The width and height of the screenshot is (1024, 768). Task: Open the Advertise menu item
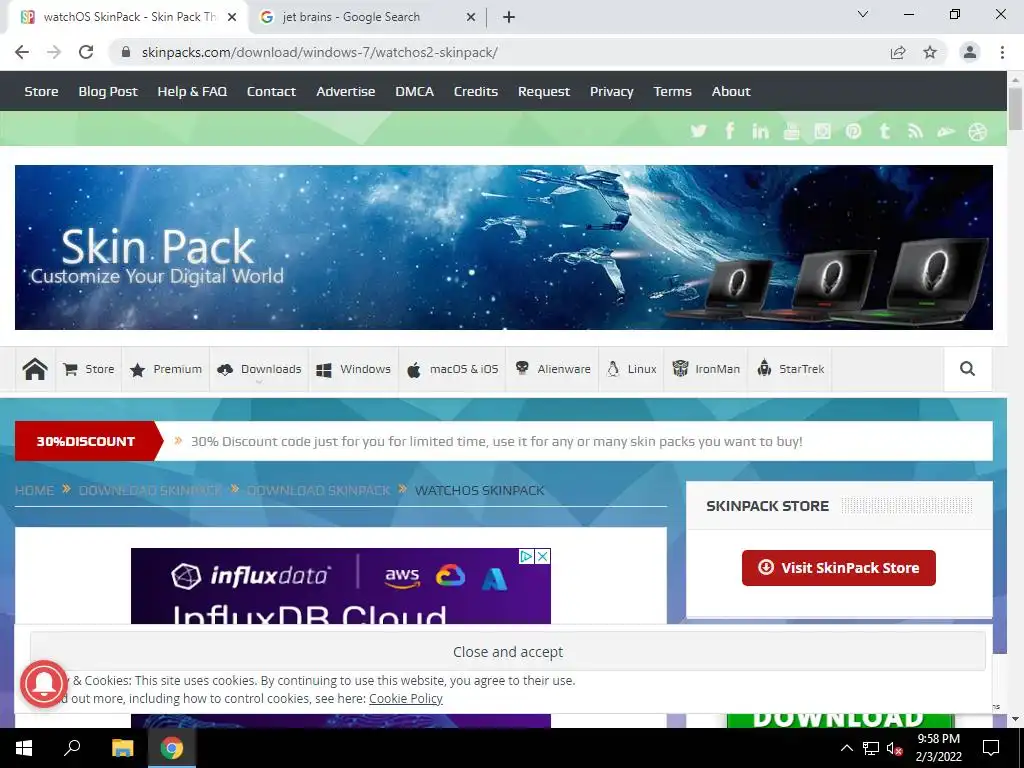pyautogui.click(x=345, y=91)
